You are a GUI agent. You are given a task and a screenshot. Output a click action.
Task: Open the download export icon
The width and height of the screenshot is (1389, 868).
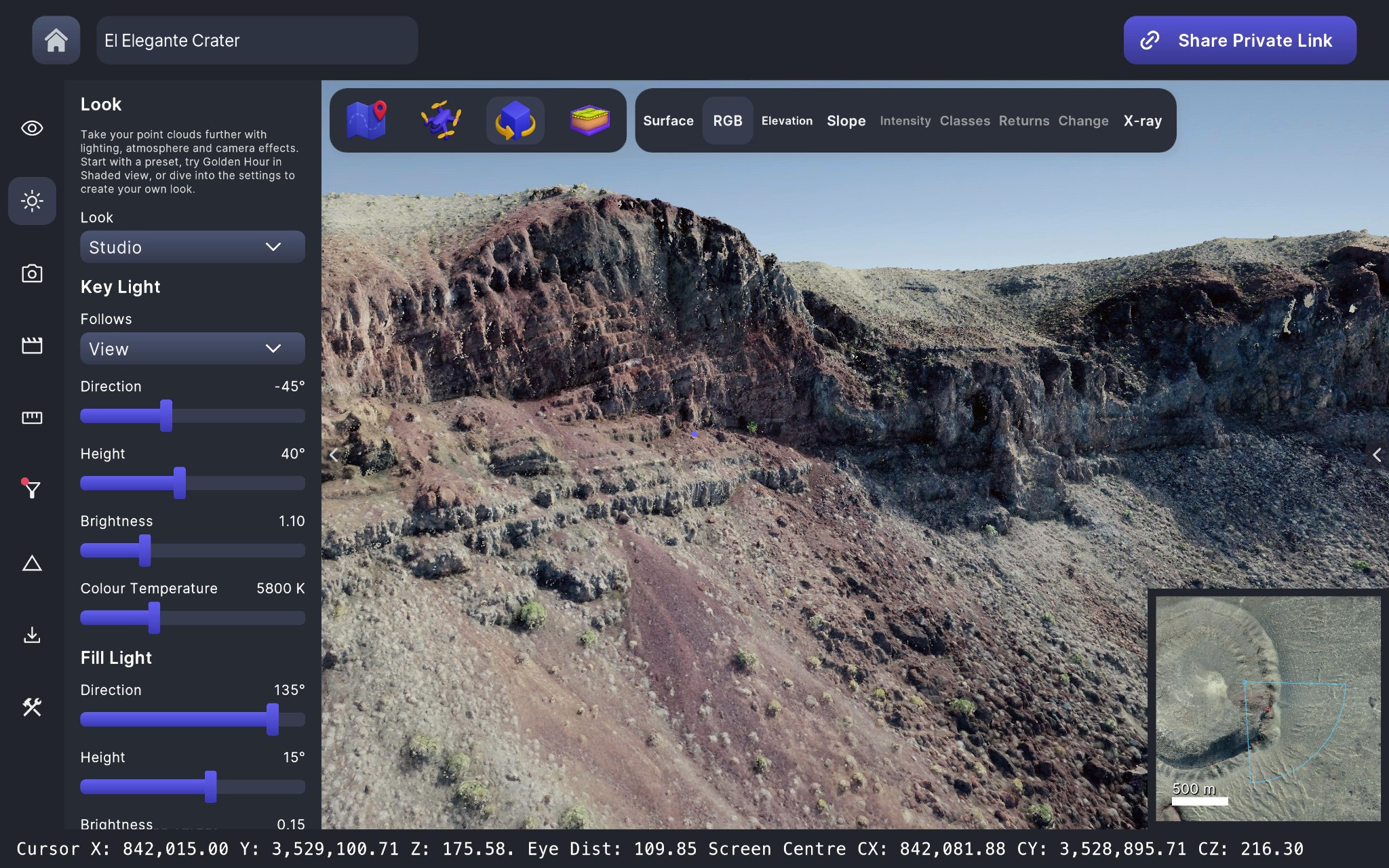click(32, 635)
